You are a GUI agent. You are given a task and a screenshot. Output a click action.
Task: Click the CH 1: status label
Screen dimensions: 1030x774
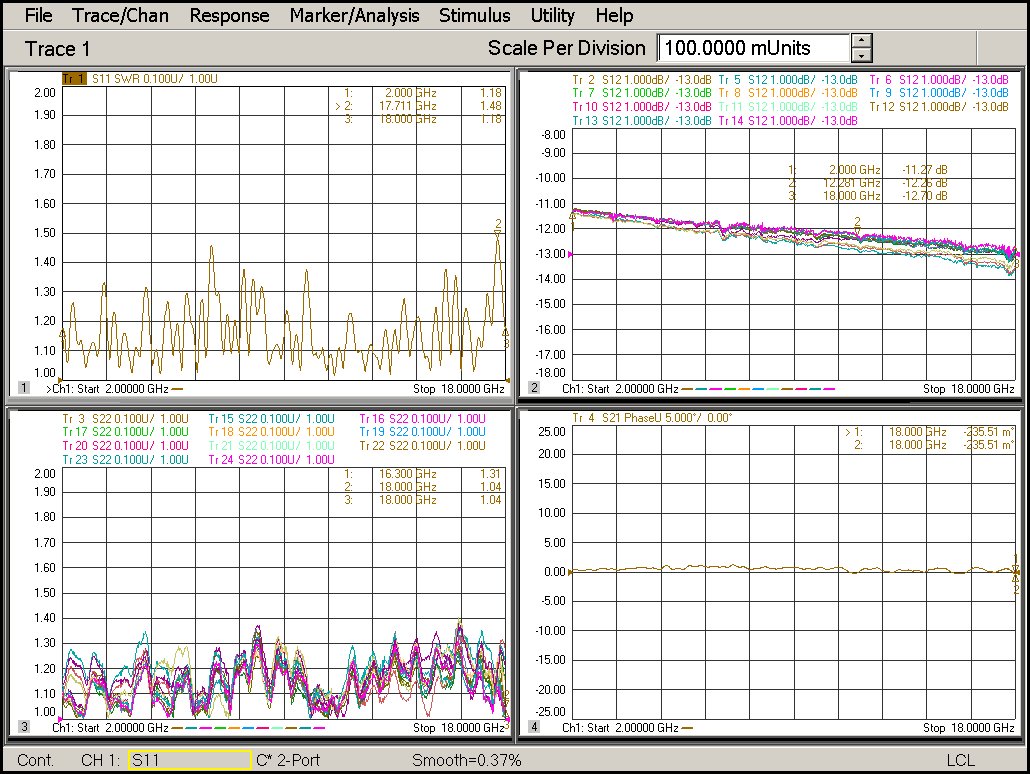click(101, 760)
